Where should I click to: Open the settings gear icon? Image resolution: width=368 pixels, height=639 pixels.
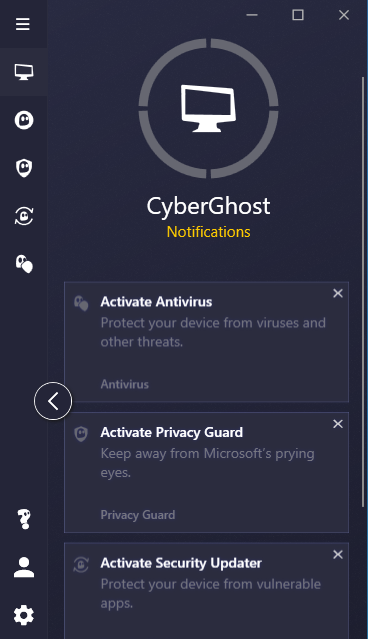pyautogui.click(x=24, y=615)
